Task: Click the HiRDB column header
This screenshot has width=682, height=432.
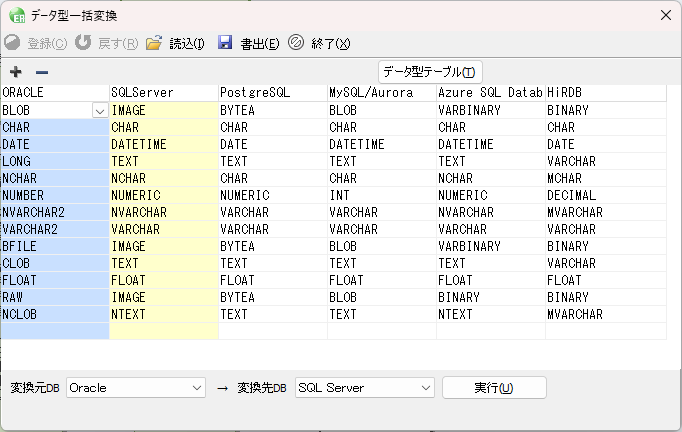Action: pyautogui.click(x=606, y=93)
